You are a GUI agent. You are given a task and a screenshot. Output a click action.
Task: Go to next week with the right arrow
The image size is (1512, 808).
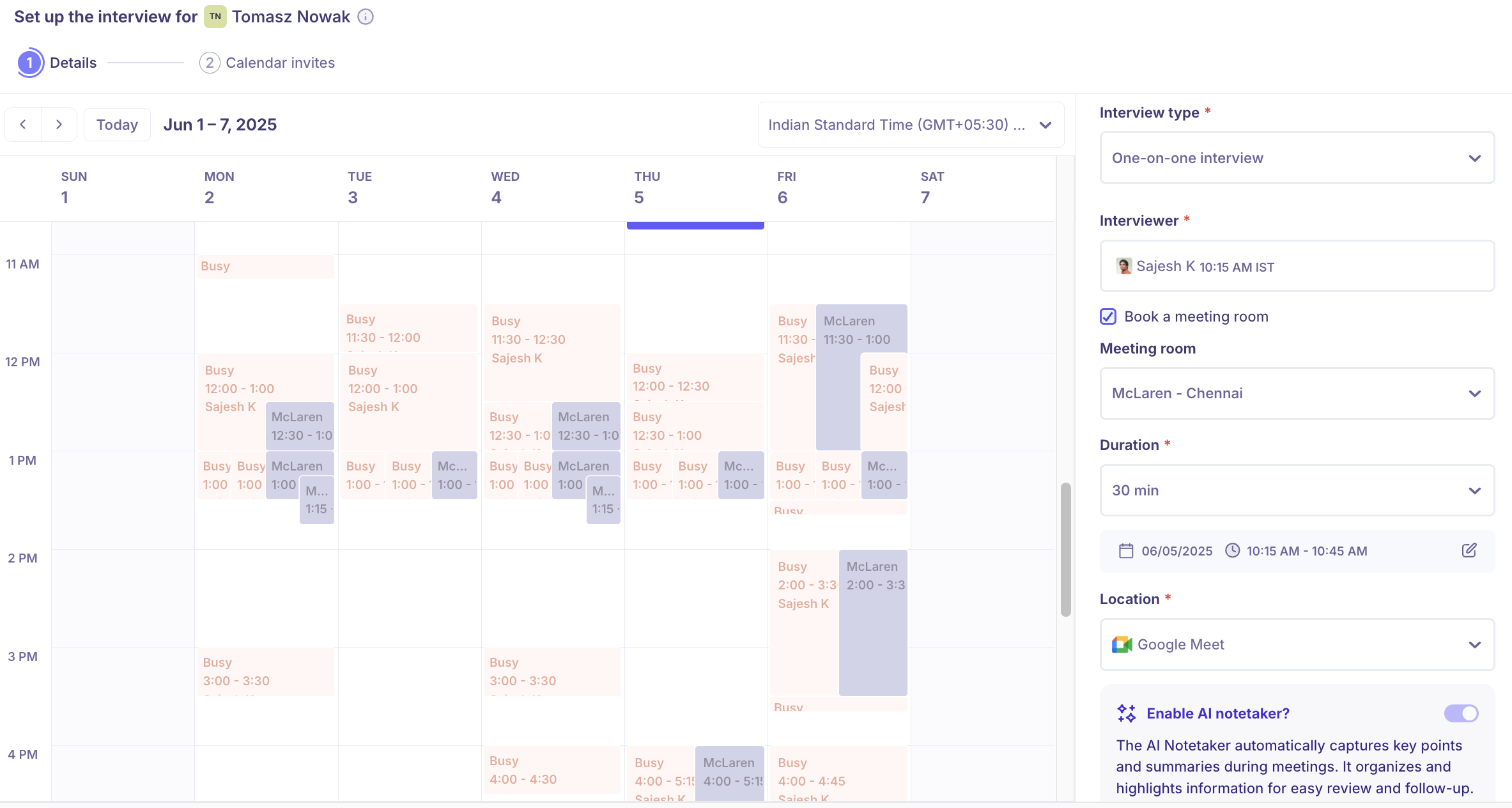tap(59, 124)
